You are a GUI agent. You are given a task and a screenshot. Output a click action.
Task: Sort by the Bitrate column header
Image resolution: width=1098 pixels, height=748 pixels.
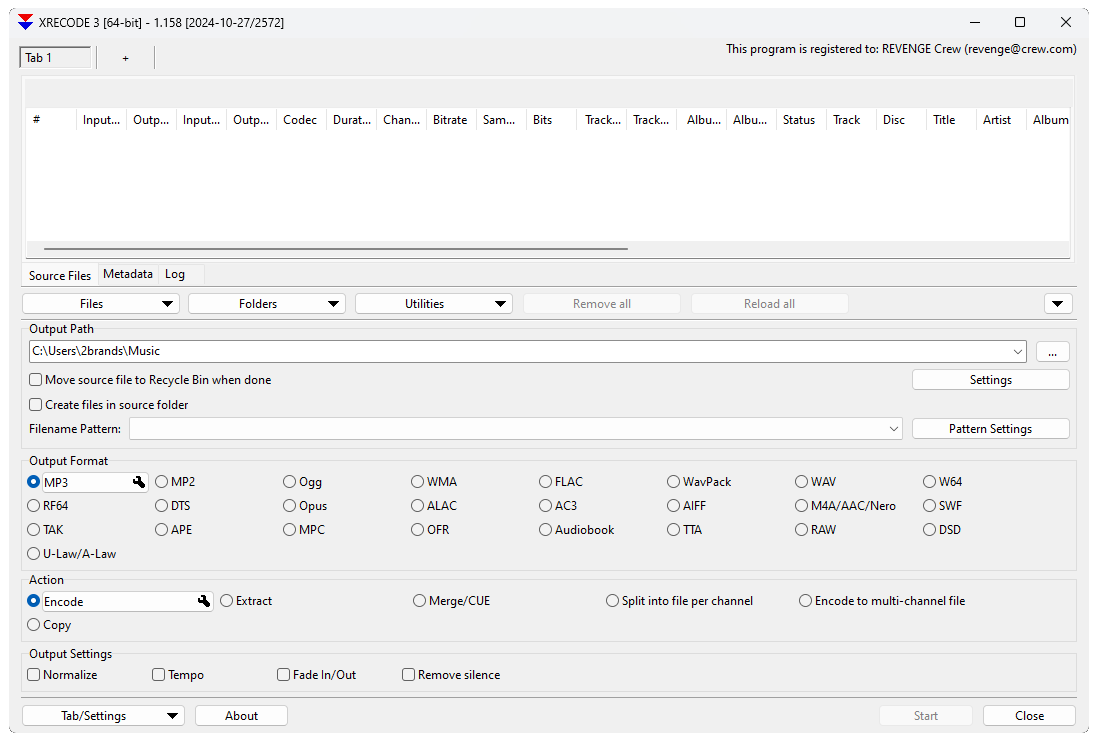tap(451, 120)
